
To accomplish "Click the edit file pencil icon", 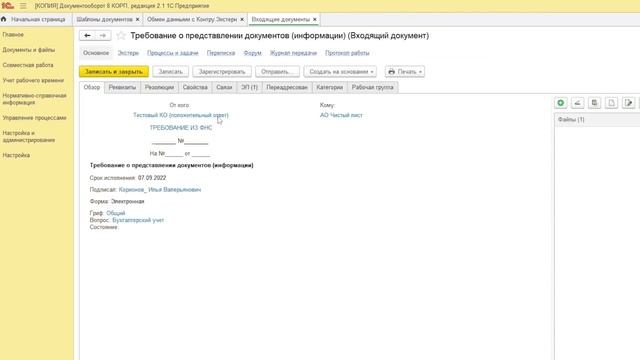I will (629, 103).
